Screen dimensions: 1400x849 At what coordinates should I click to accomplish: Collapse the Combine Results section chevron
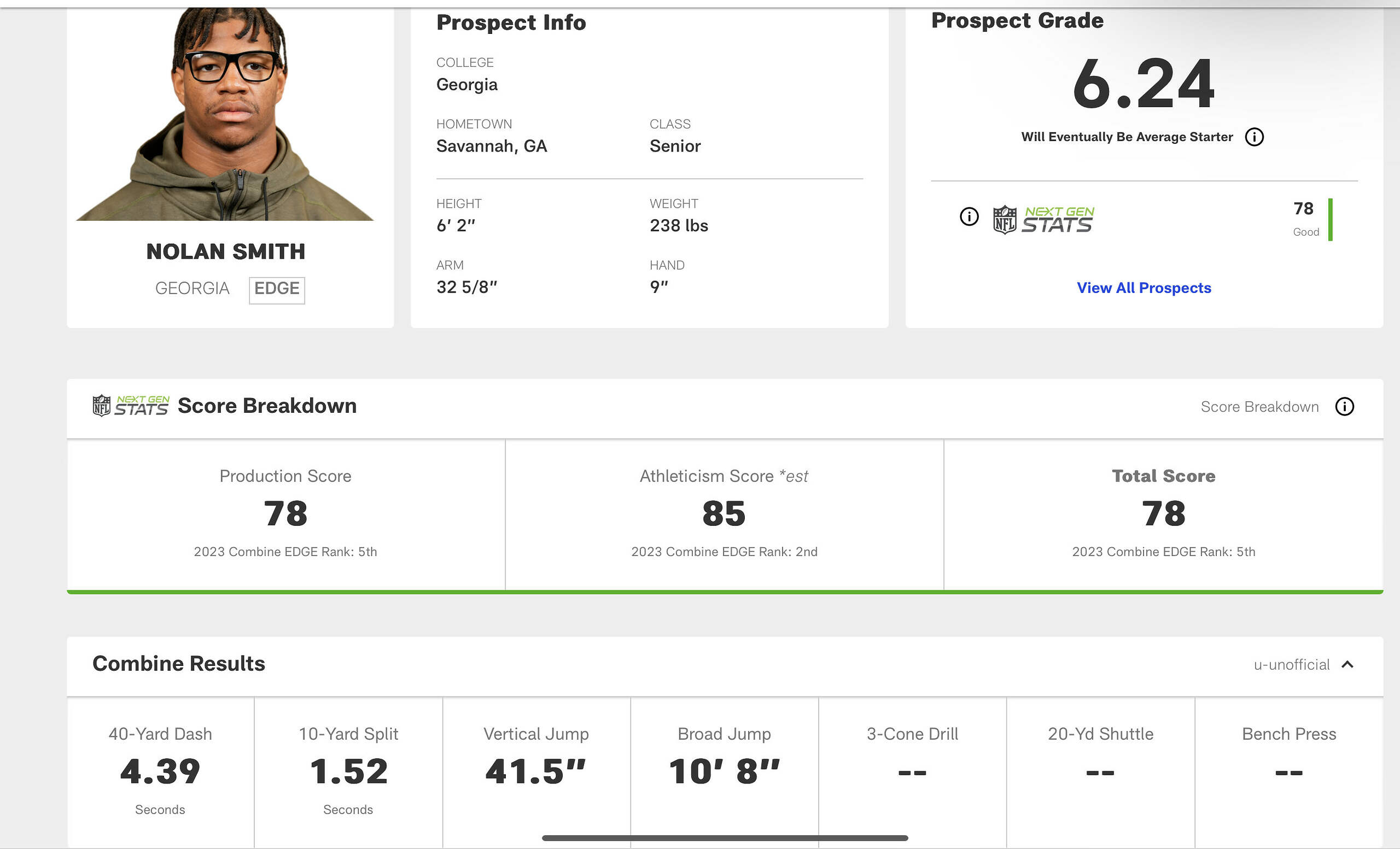1347,664
